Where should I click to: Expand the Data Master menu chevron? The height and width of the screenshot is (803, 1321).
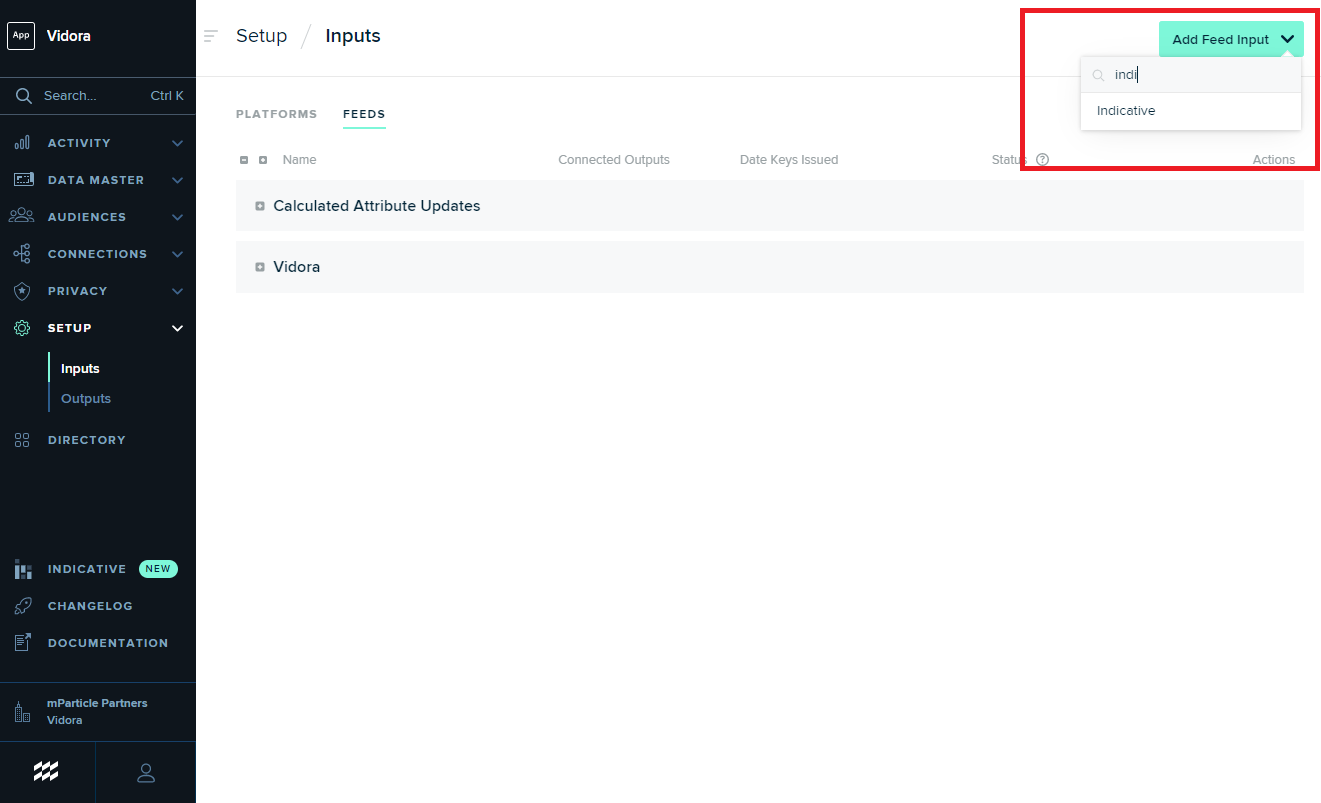tap(177, 180)
